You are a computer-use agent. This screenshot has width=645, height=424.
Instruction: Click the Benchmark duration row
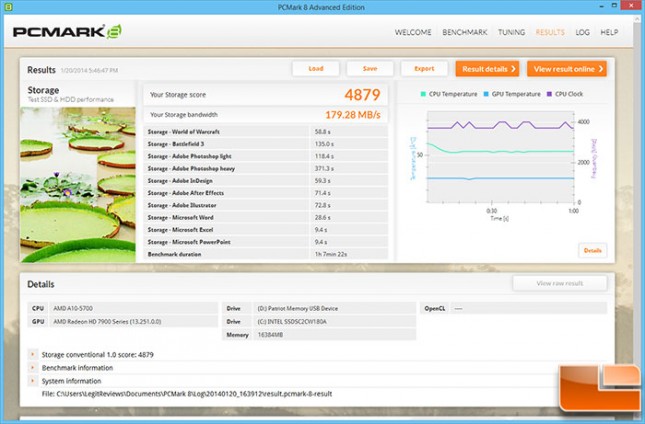(266, 254)
